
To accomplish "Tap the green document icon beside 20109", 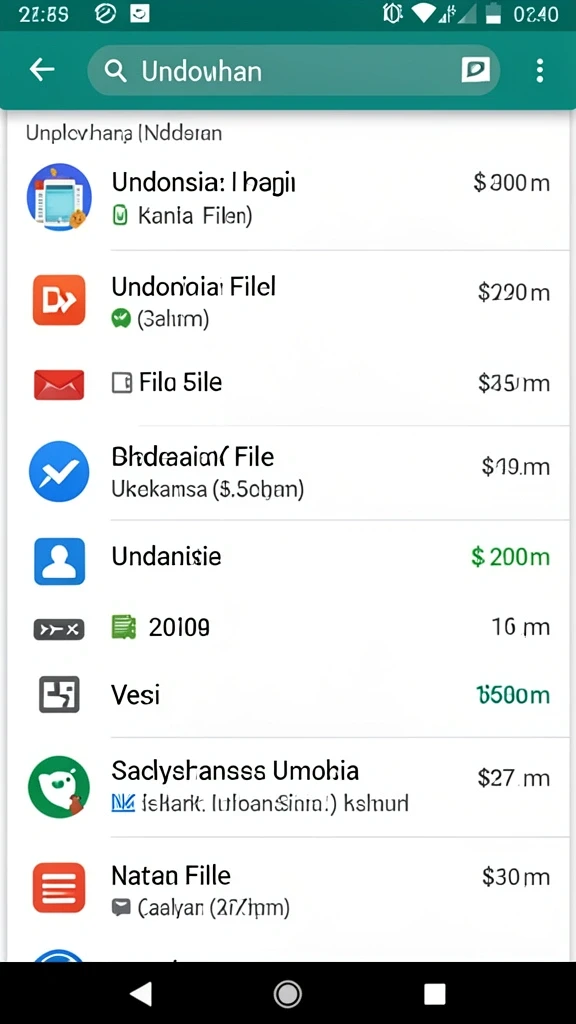I will (x=123, y=627).
